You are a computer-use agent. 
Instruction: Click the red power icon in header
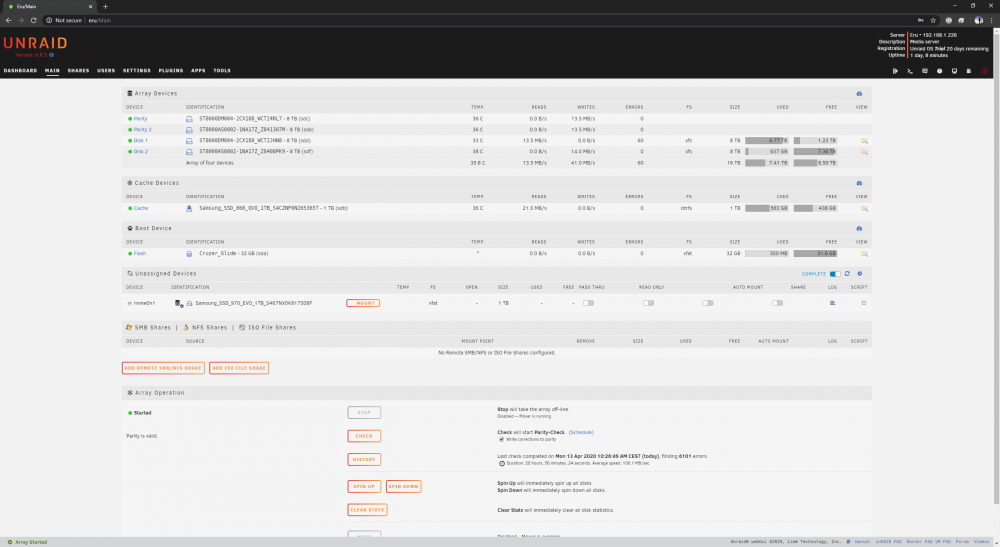(x=984, y=71)
